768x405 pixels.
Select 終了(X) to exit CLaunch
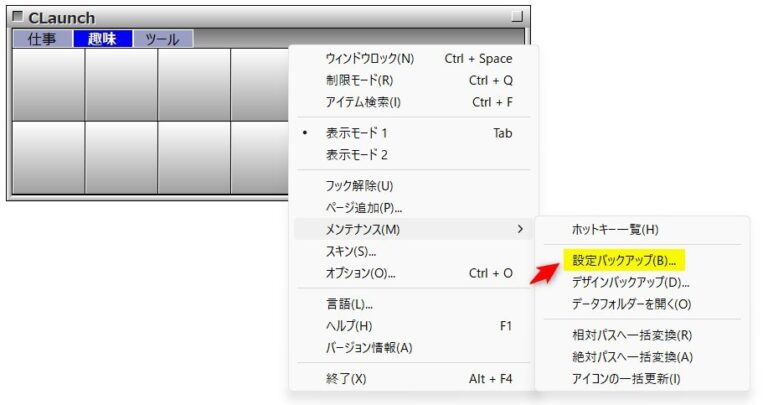tap(413, 379)
